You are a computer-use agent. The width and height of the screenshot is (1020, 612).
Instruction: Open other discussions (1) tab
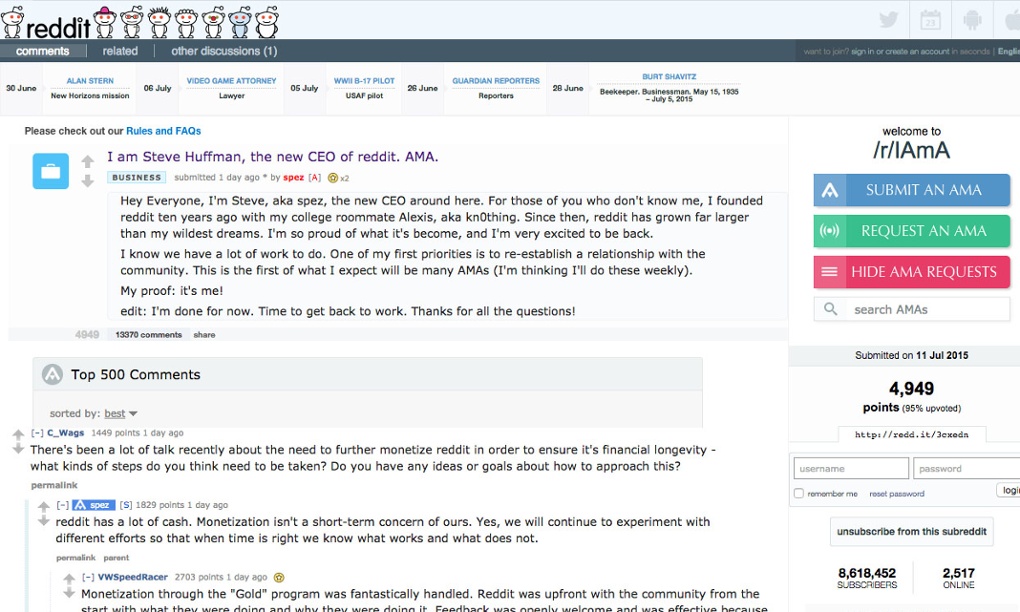point(224,51)
